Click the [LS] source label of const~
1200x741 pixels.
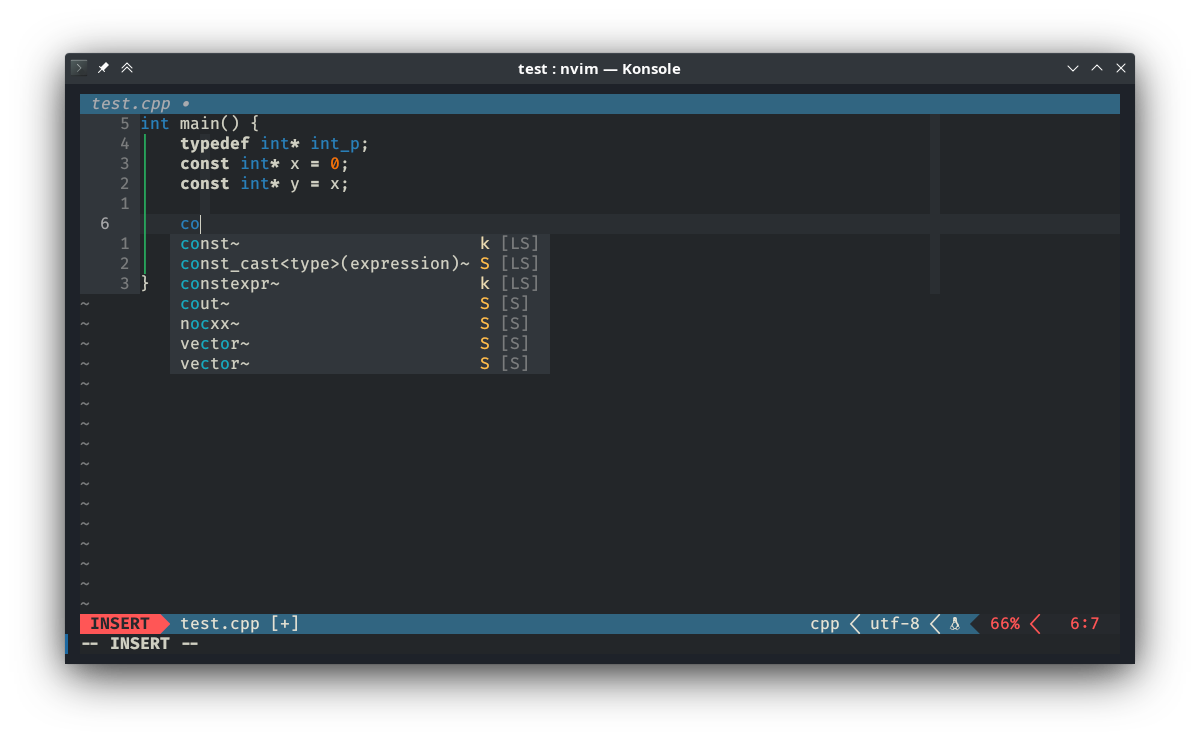tap(520, 244)
